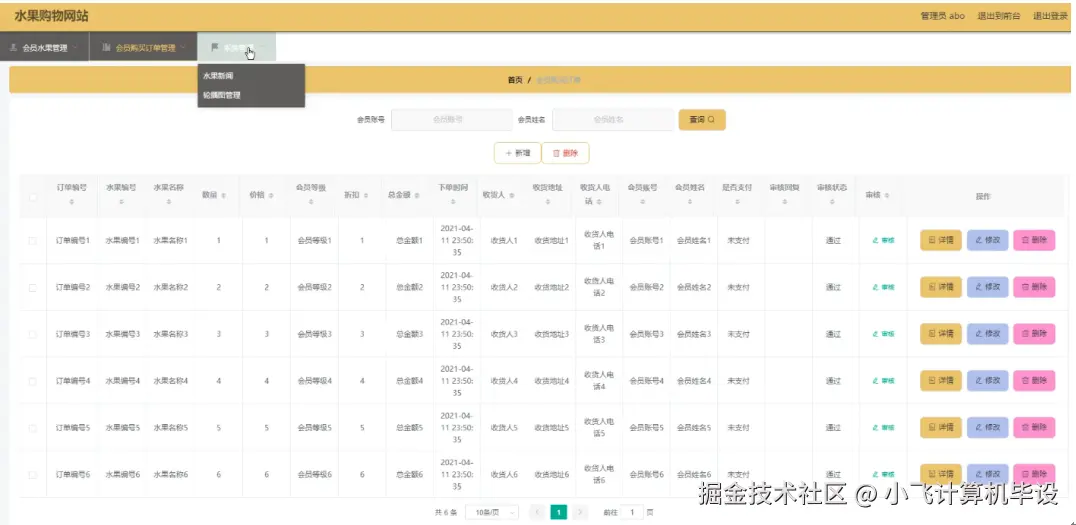Check the row checkbox for 订单编号1
This screenshot has height=525, width=1076.
[x=32, y=241]
